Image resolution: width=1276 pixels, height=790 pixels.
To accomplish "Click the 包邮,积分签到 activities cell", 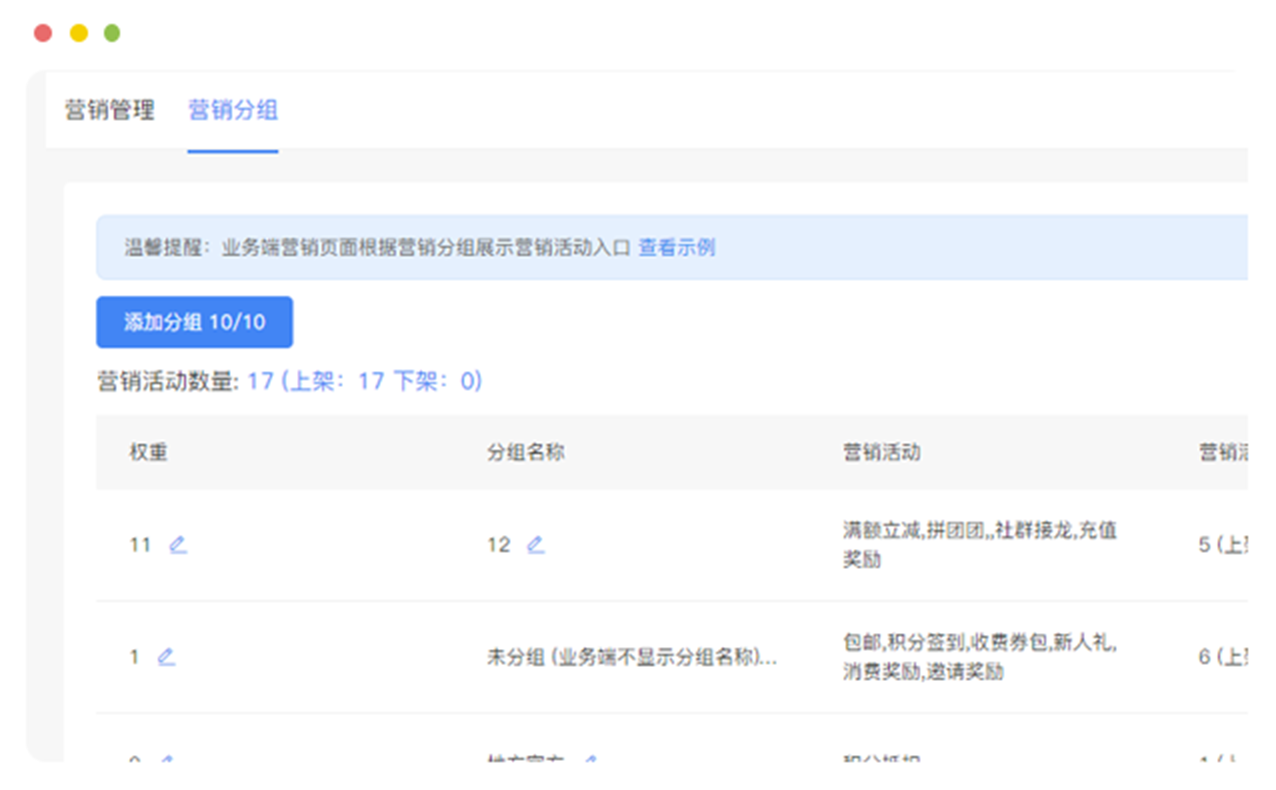I will pos(979,657).
